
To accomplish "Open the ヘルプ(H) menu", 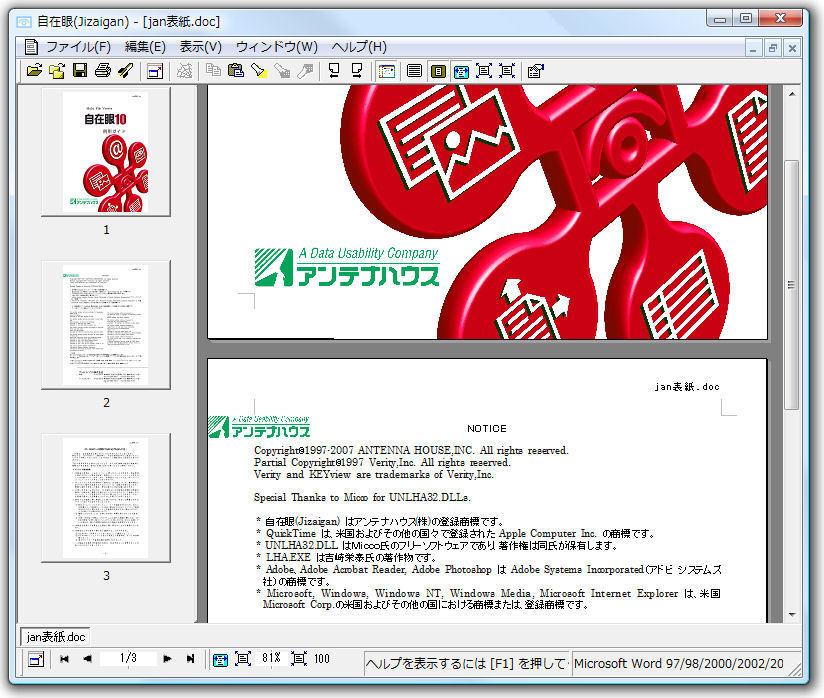I will [359, 47].
